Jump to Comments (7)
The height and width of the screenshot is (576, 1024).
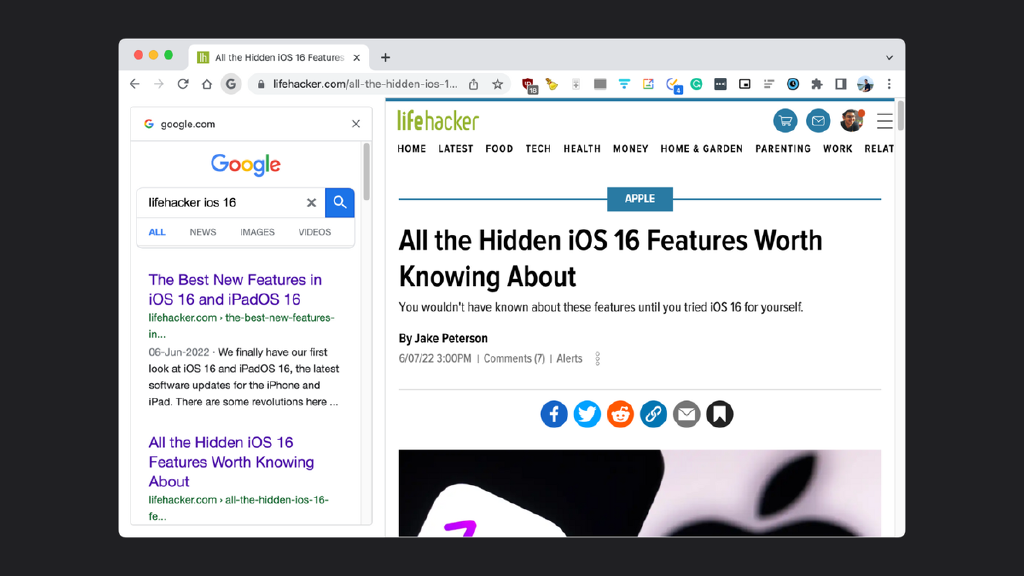tap(514, 359)
